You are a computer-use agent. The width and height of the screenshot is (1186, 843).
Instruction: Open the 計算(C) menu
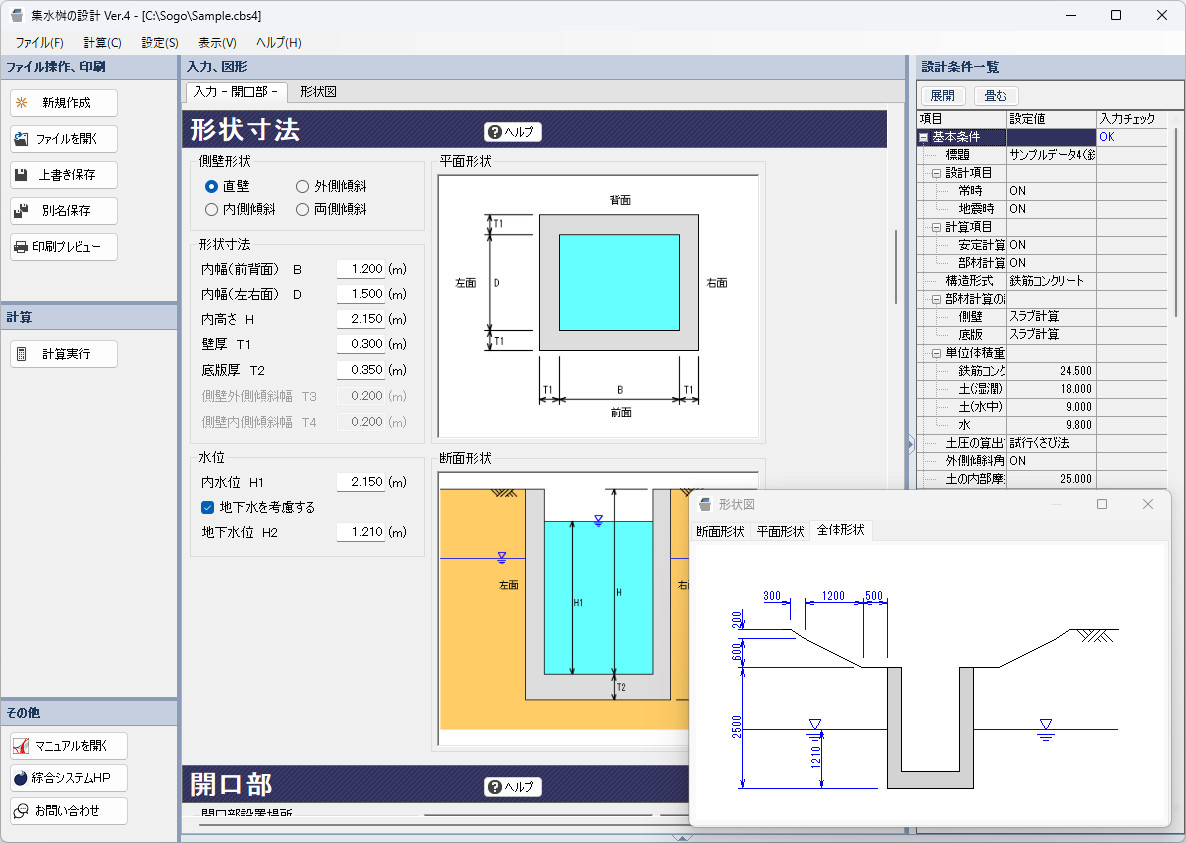102,43
